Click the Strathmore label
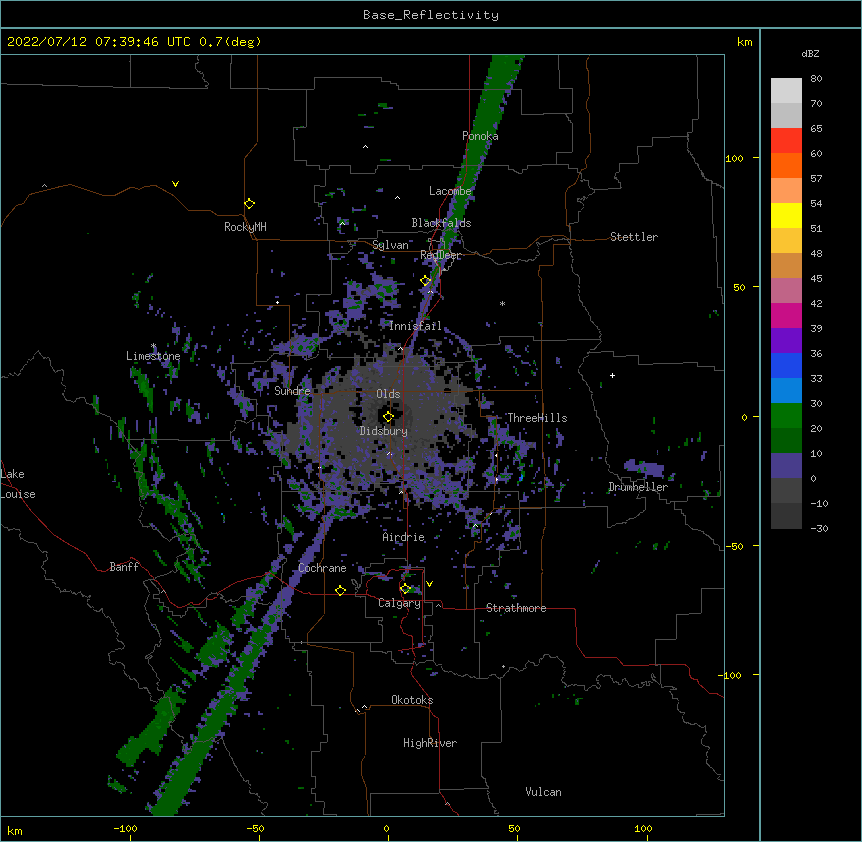The width and height of the screenshot is (862, 842). pyautogui.click(x=516, y=608)
